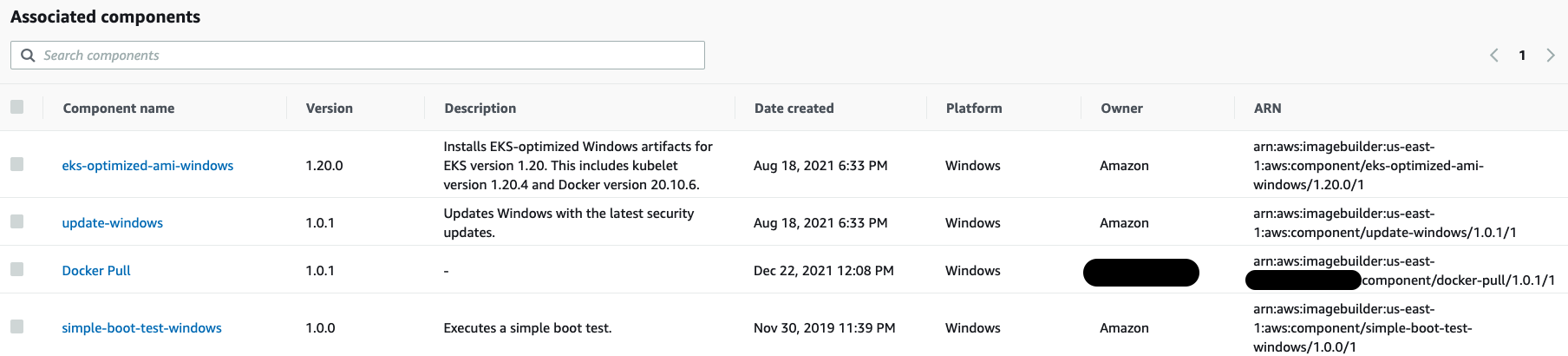This screenshot has width=1568, height=356.
Task: Select the simple-boot-test-windows row checkbox
Action: 17,327
